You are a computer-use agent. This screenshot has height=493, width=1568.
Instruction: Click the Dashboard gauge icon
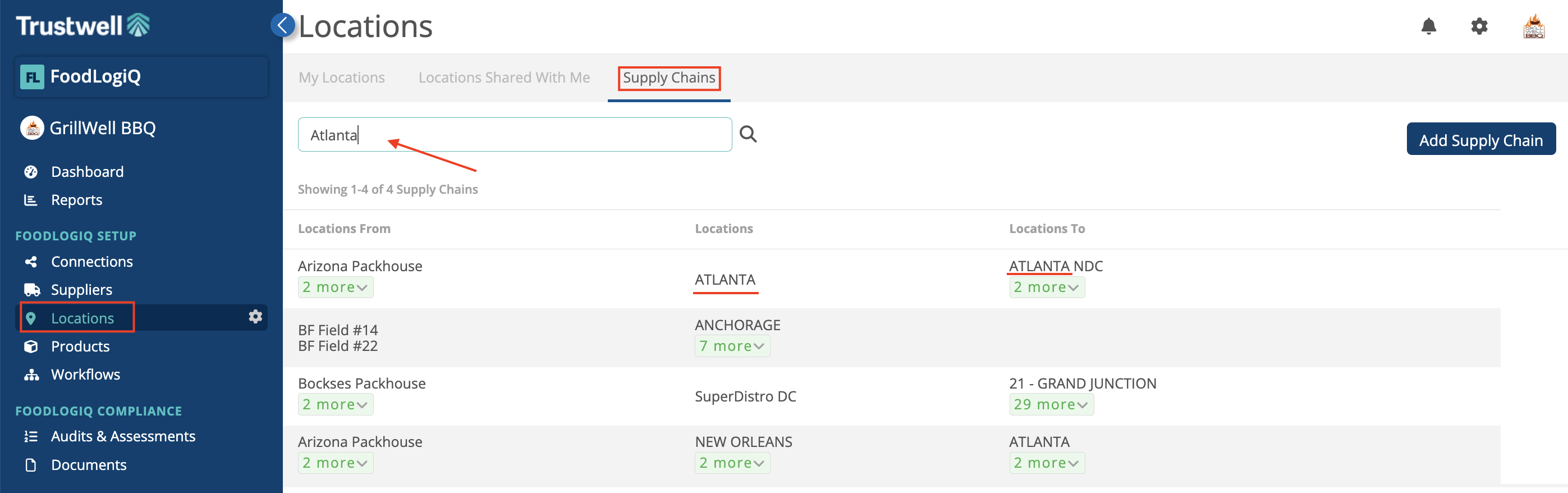pos(31,172)
